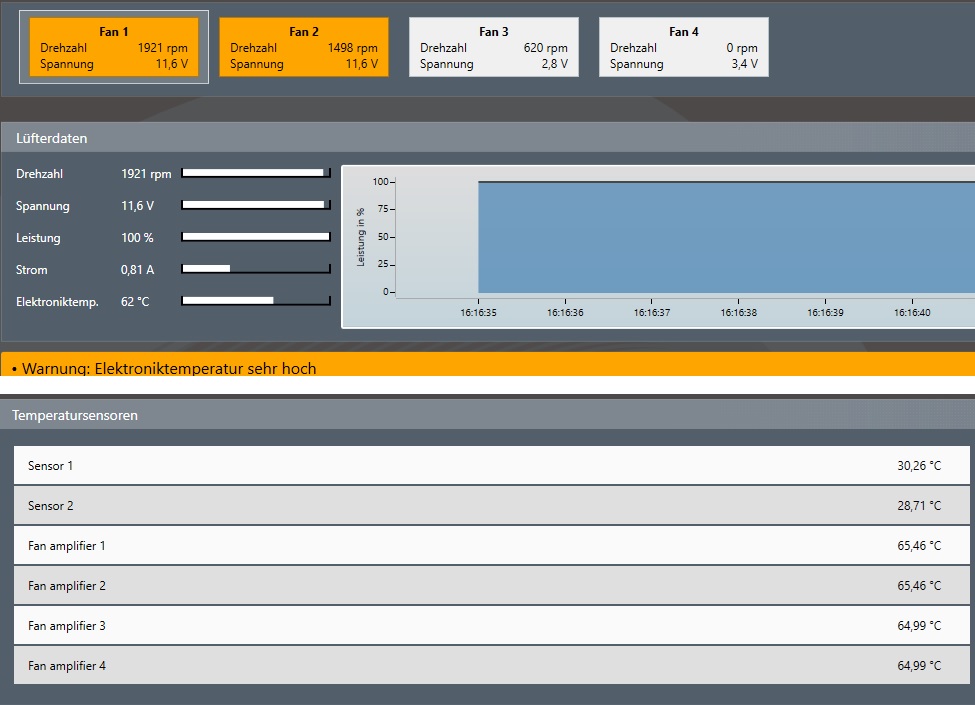
Task: Click the Elektroniktemp. level bar
Action: coord(256,301)
